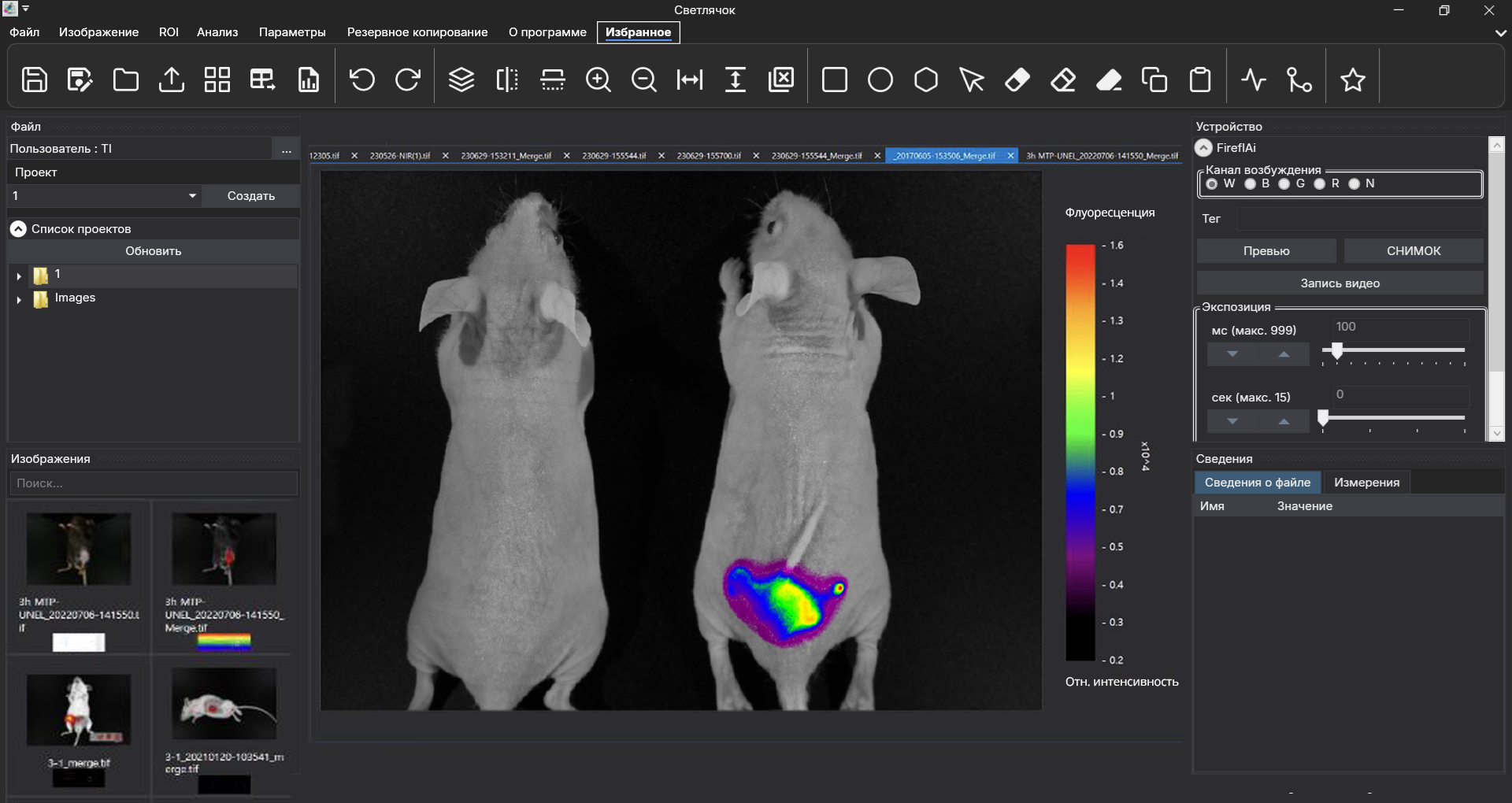Open the report chart document icon
The height and width of the screenshot is (803, 1512).
[x=309, y=80]
